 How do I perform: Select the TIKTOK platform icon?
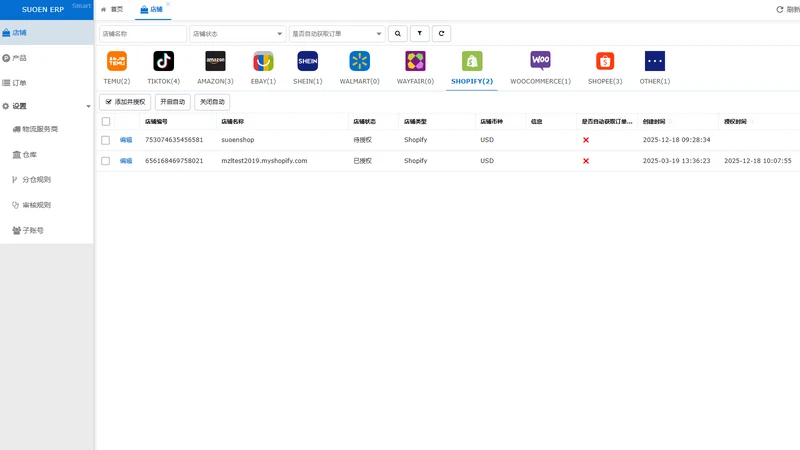[163, 61]
